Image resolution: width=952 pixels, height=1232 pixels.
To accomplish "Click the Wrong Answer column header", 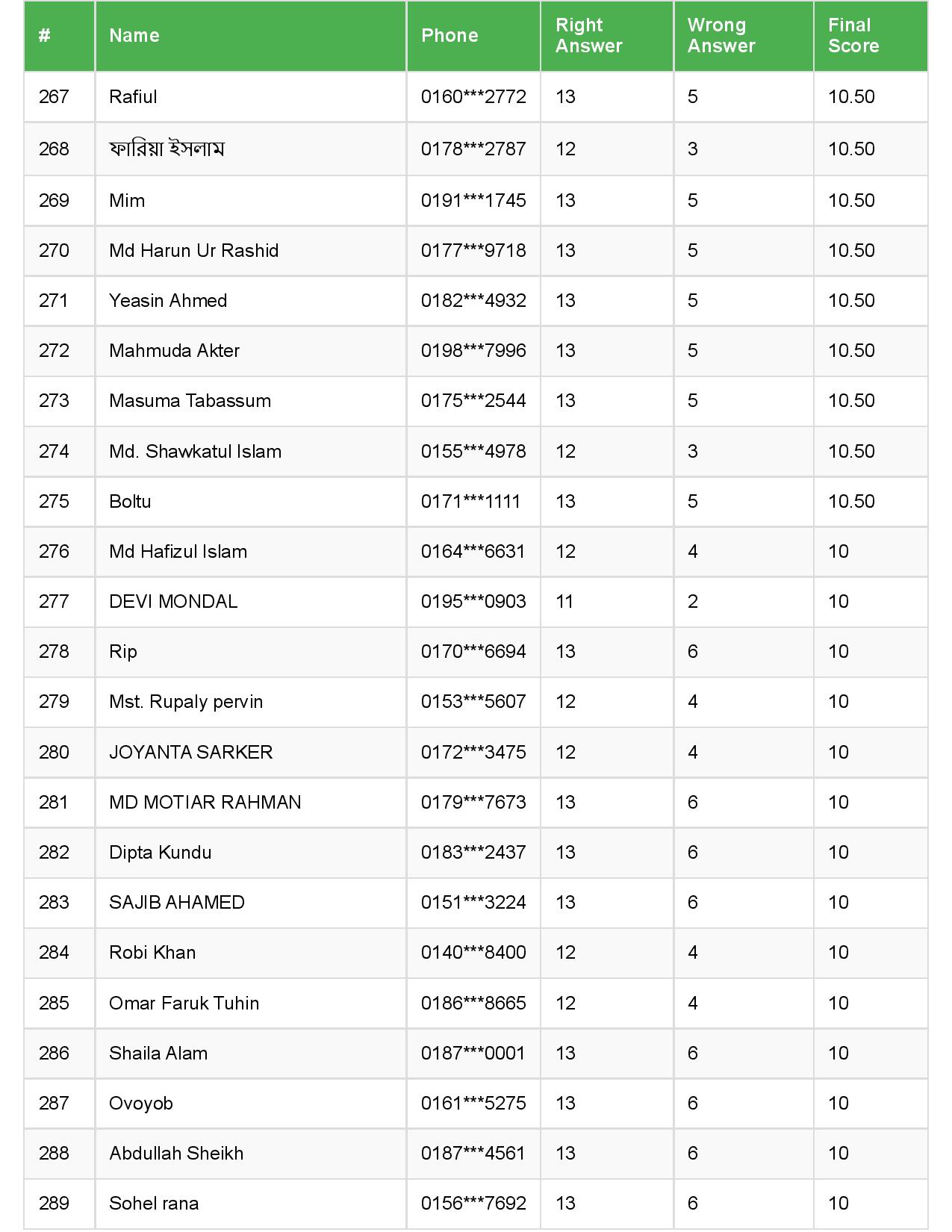I will tap(721, 36).
